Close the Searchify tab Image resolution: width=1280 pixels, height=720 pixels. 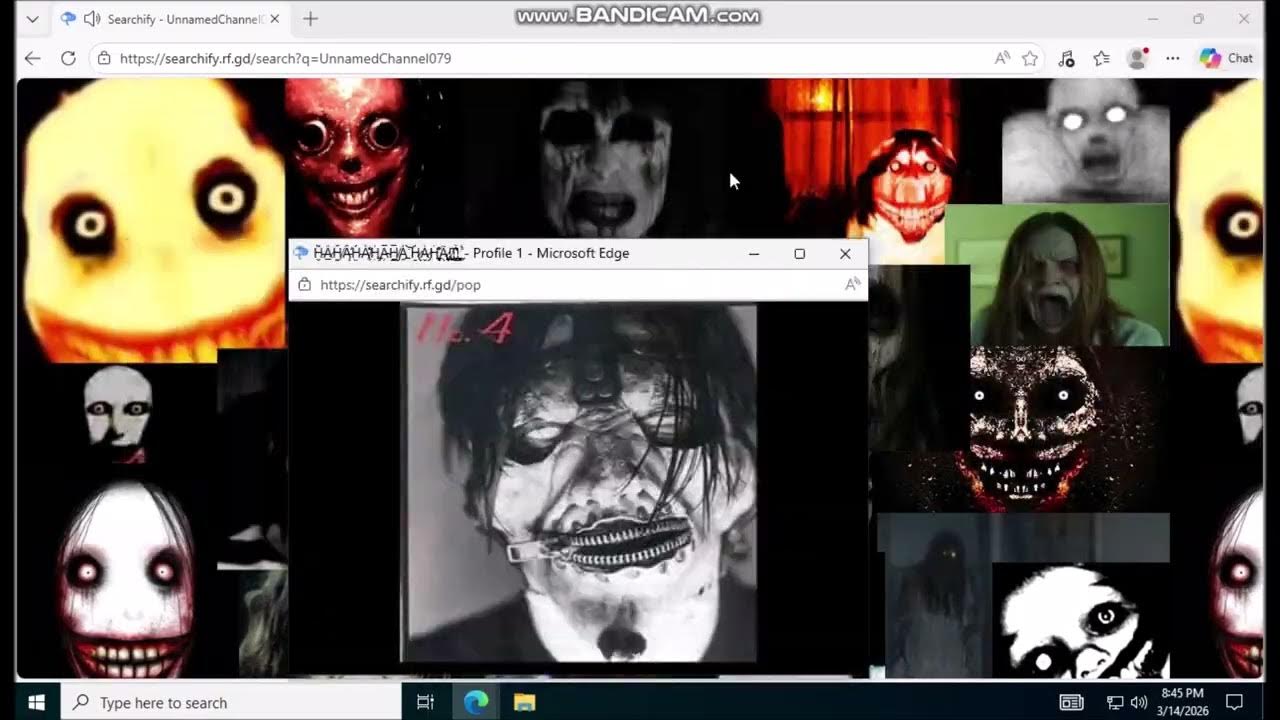[x=275, y=19]
